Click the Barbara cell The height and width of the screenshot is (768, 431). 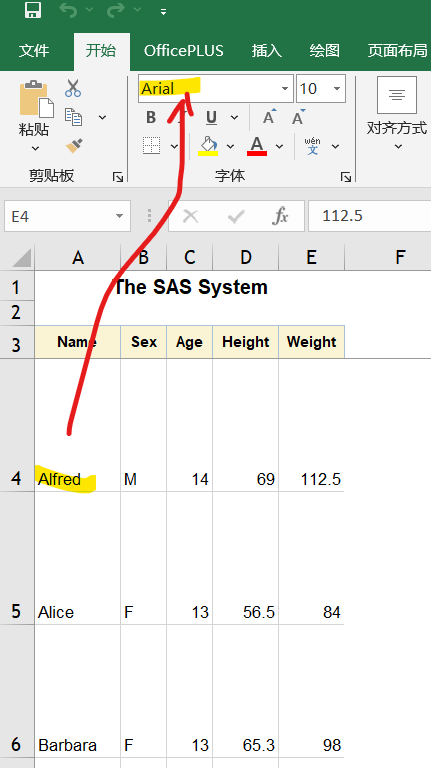[77, 692]
